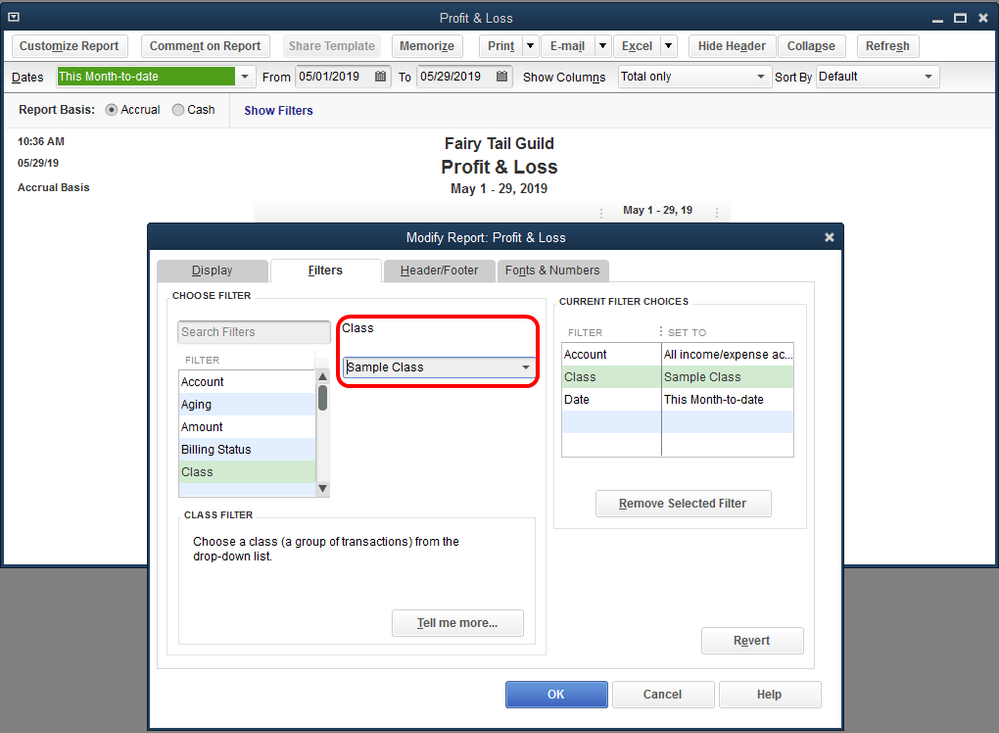This screenshot has width=999, height=733.
Task: Select Account in the filter list
Action: pyautogui.click(x=247, y=382)
